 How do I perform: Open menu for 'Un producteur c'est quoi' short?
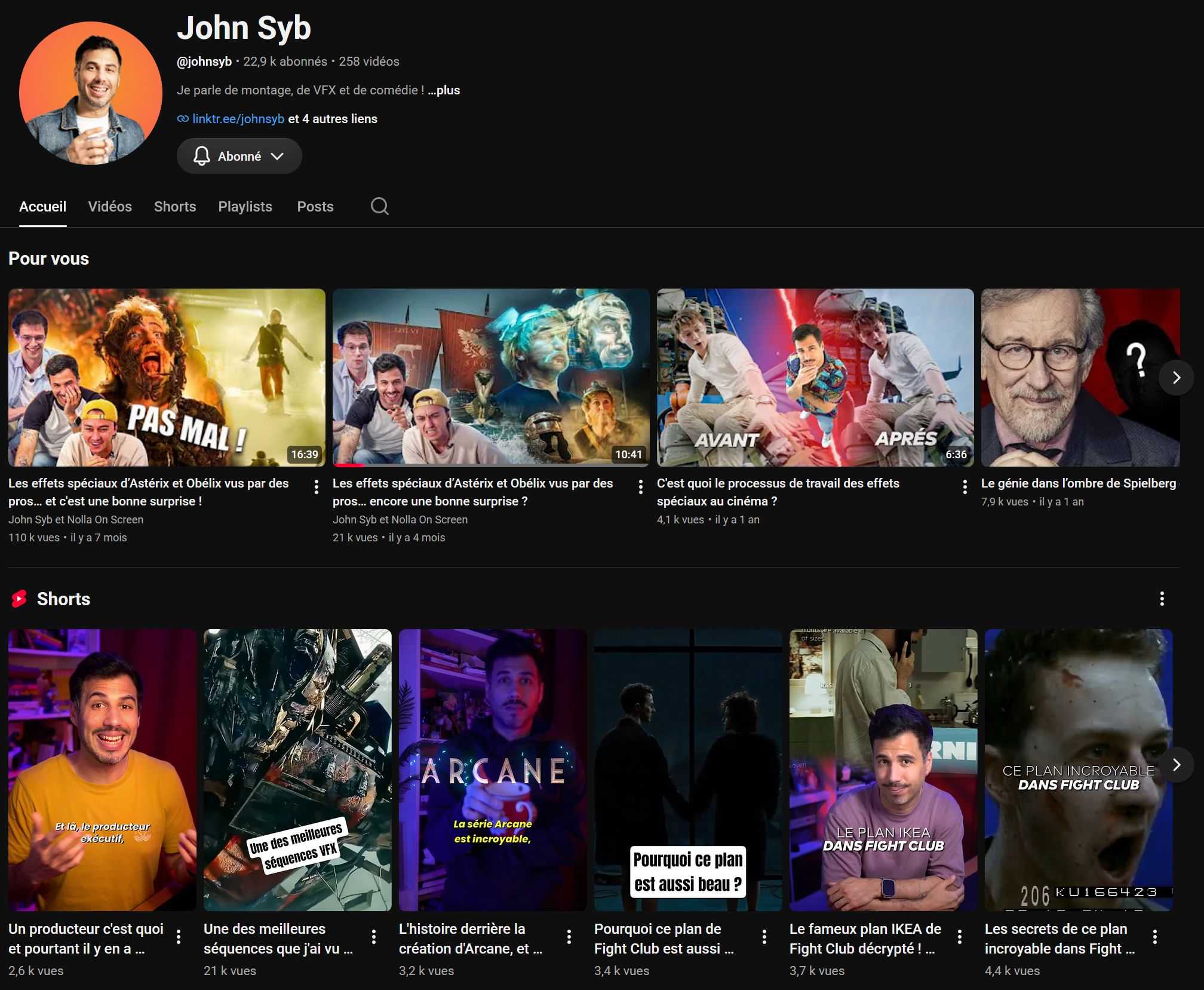pos(179,937)
